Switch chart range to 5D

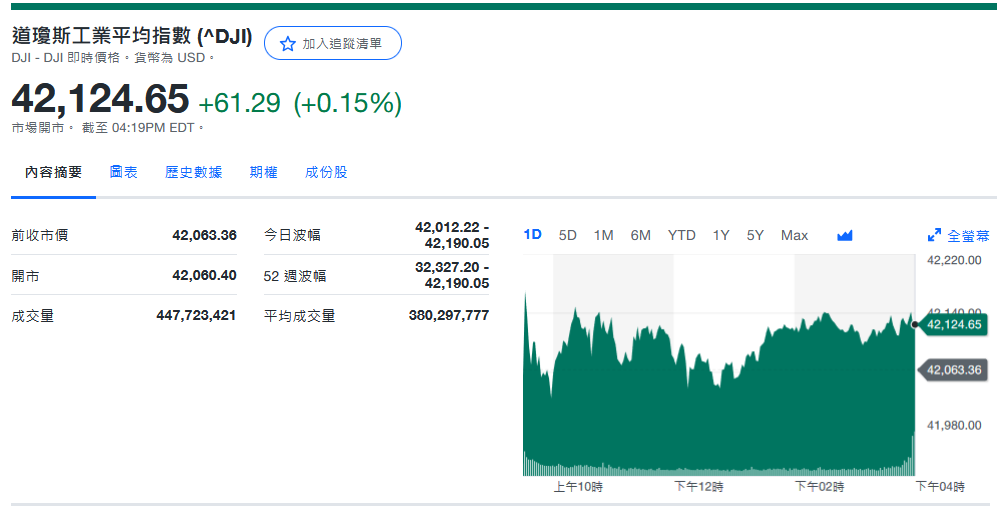[x=568, y=235]
